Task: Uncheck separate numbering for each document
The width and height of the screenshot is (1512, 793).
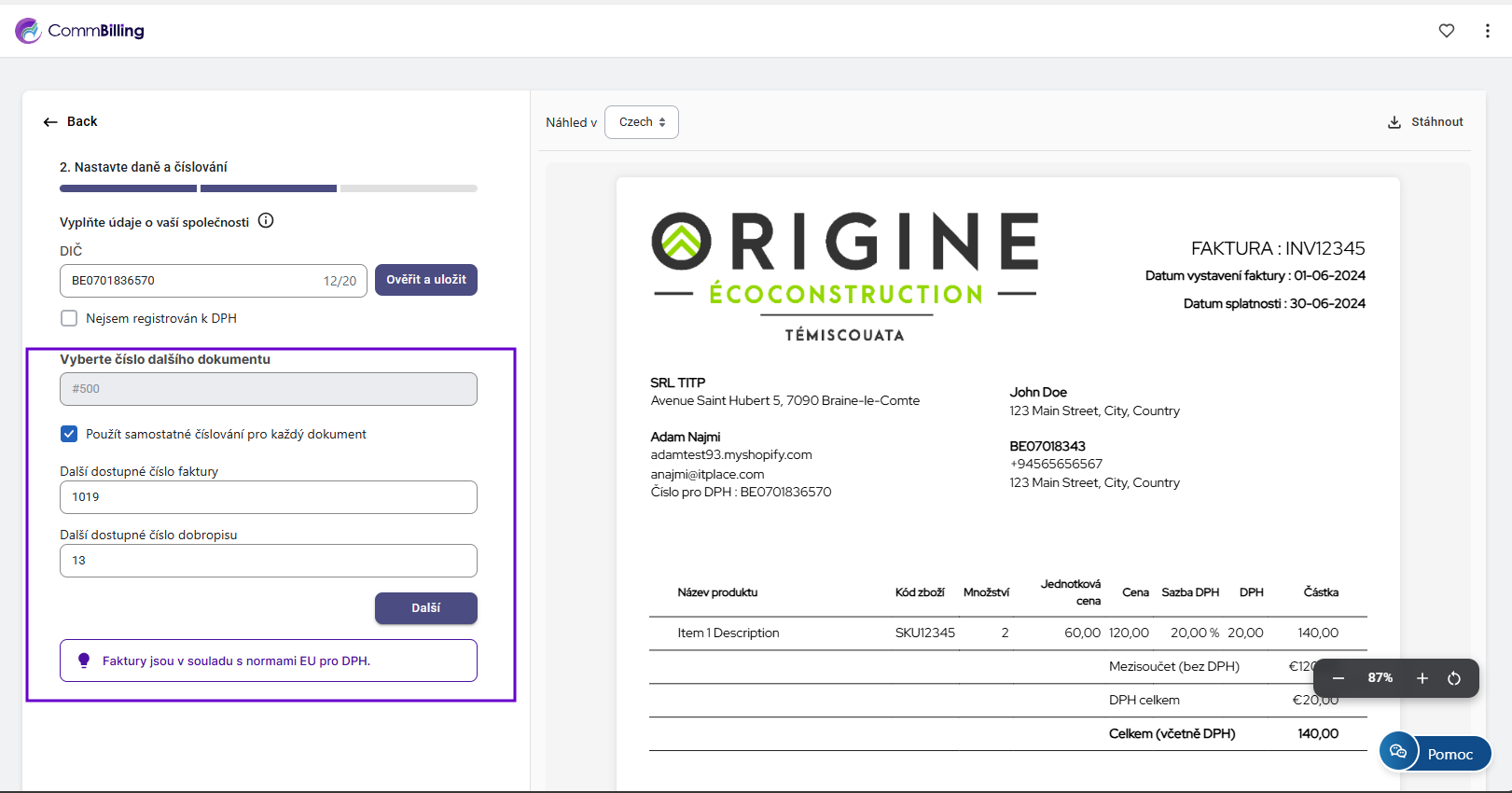Action: point(69,434)
